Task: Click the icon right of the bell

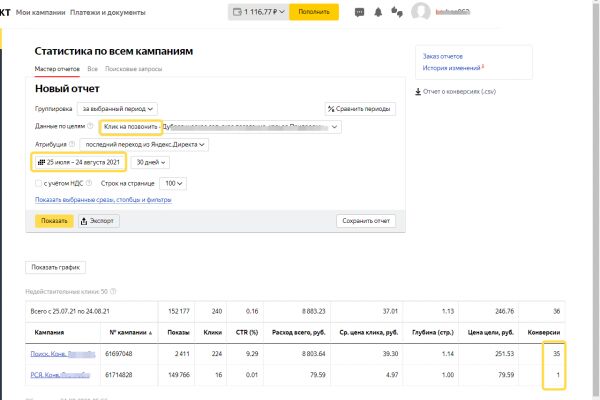Action: (x=397, y=12)
